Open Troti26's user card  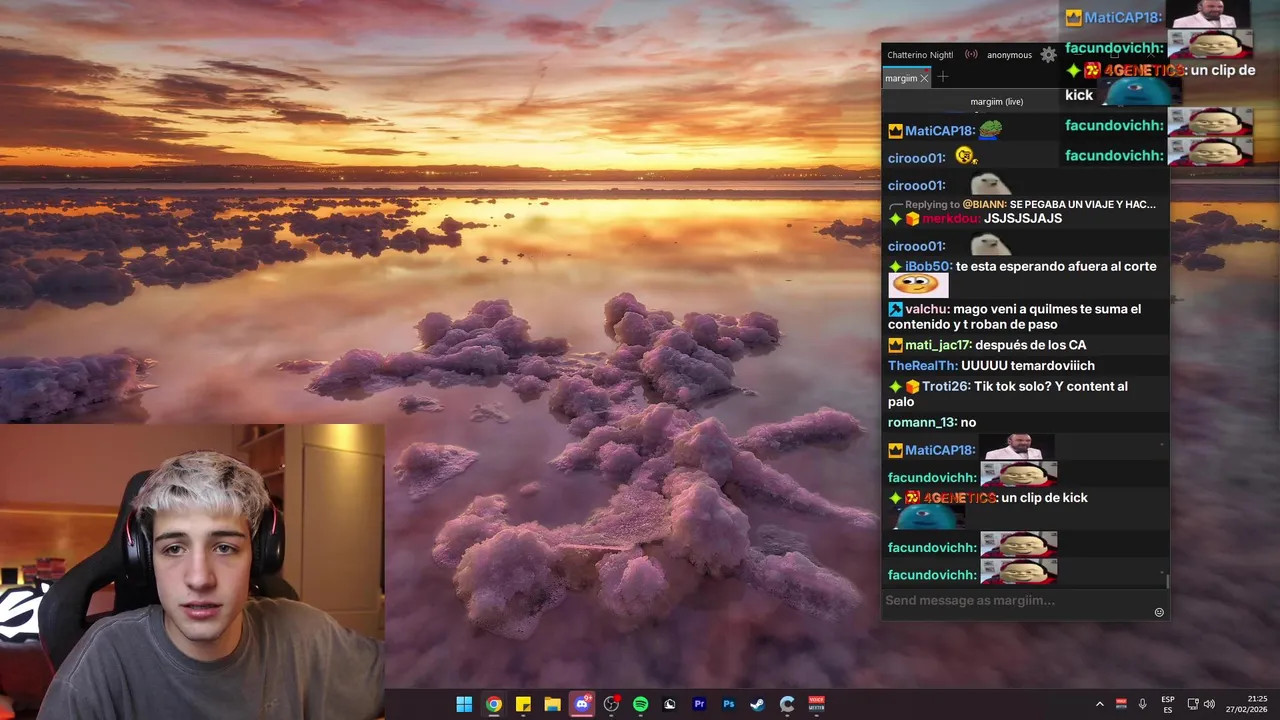pos(945,387)
